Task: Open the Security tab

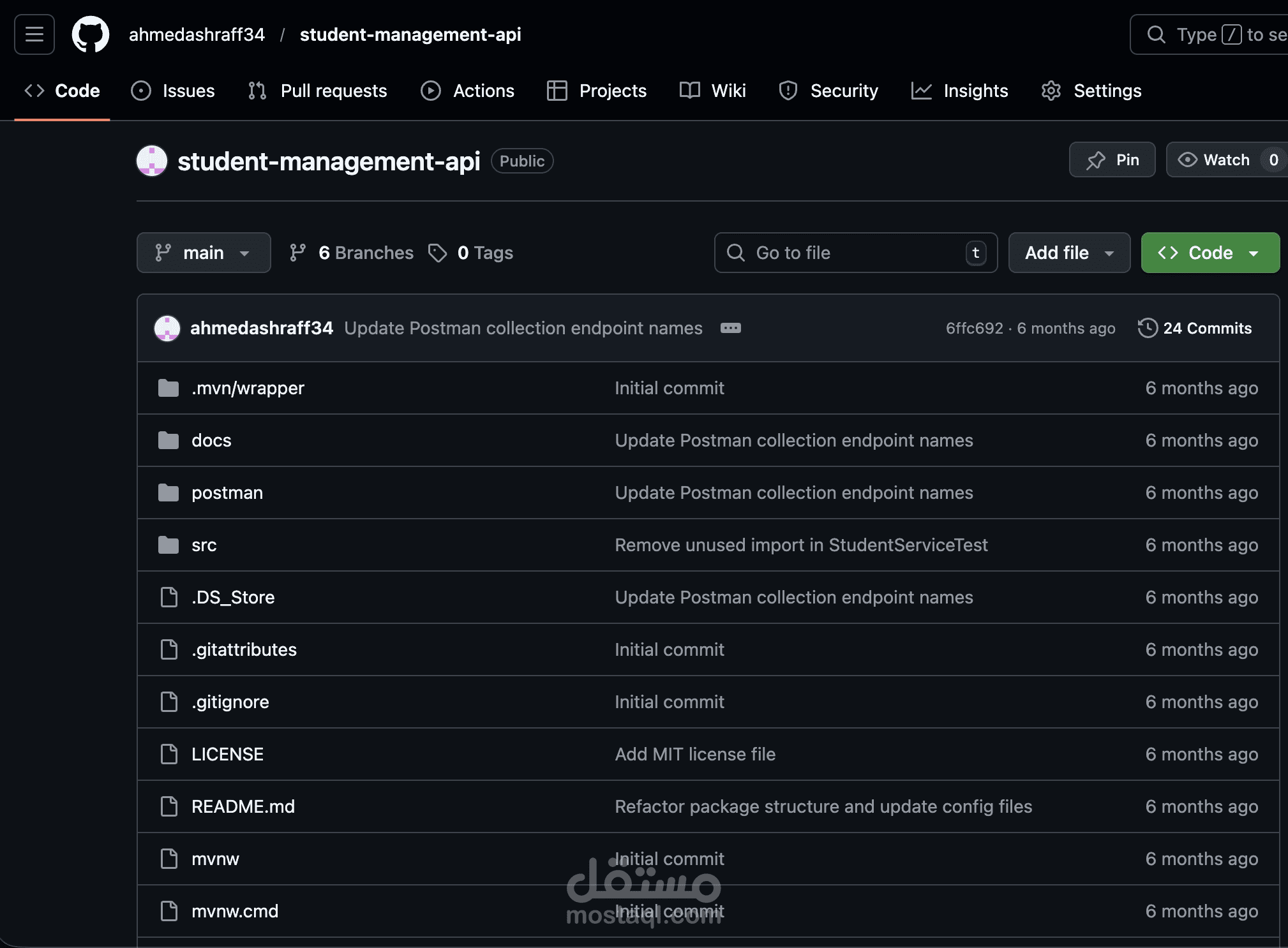Action: pos(844,91)
